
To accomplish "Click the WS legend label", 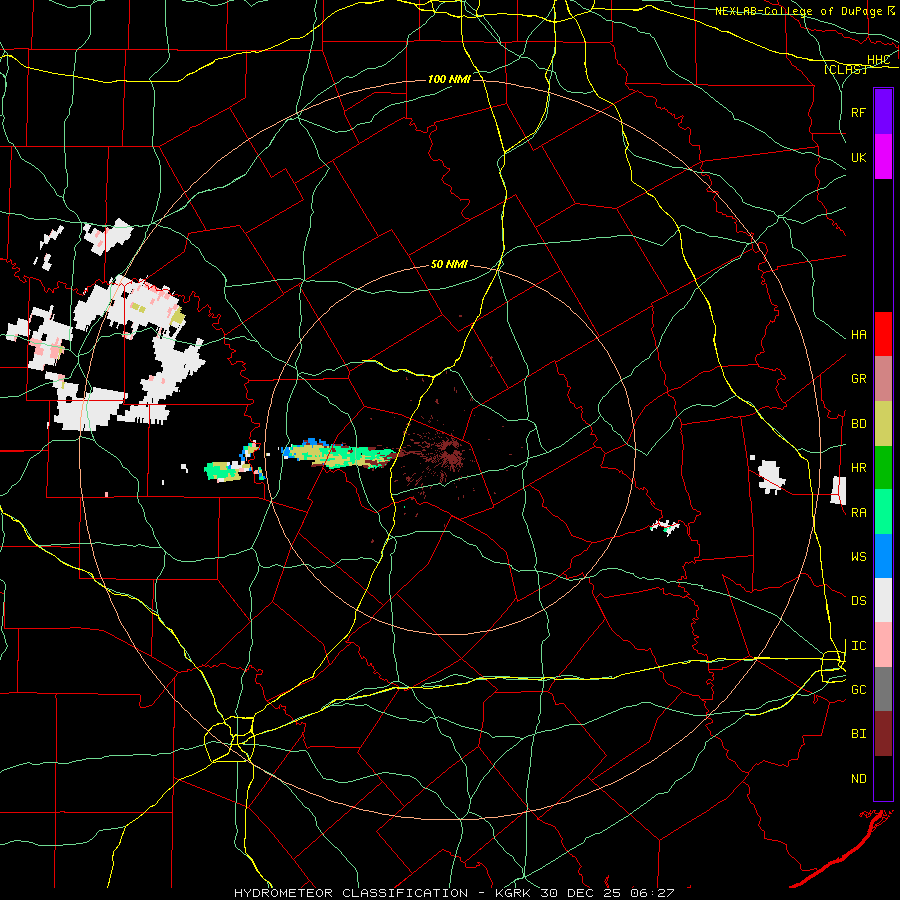I will coord(858,557).
